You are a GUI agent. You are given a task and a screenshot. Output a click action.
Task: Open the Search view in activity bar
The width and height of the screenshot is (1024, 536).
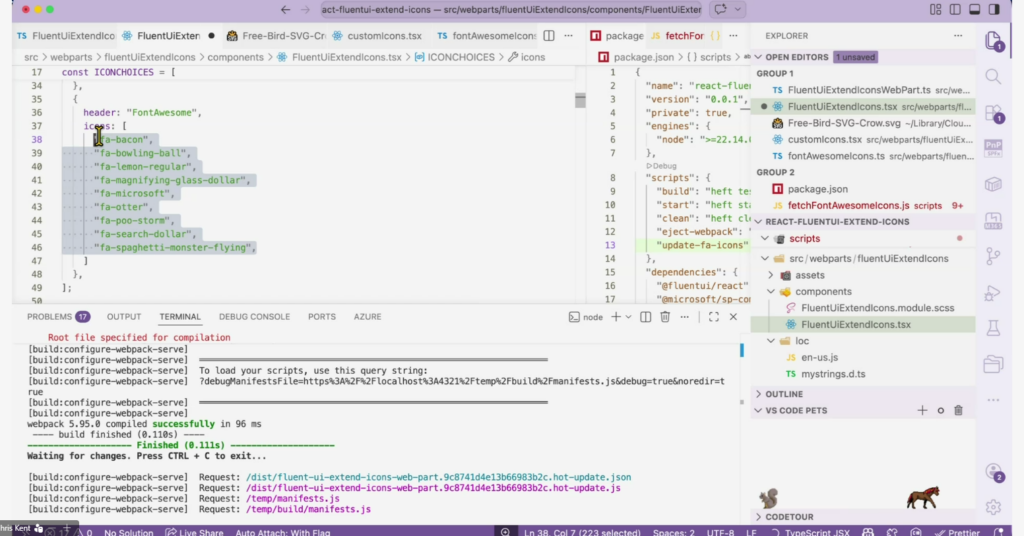click(x=993, y=76)
